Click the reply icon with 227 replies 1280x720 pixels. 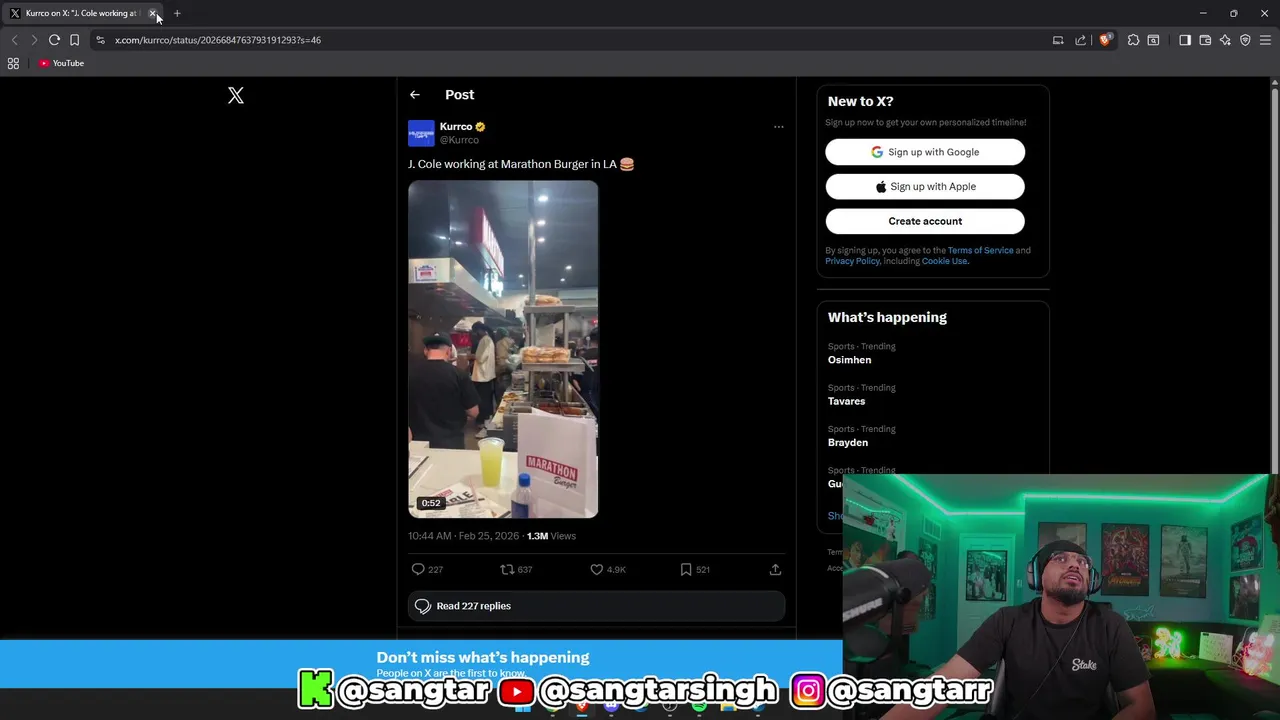418,569
